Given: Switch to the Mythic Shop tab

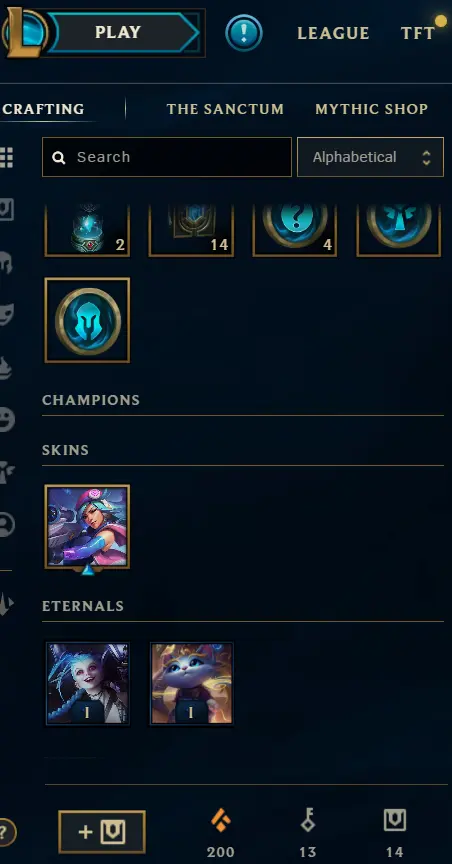Looking at the screenshot, I should [372, 109].
